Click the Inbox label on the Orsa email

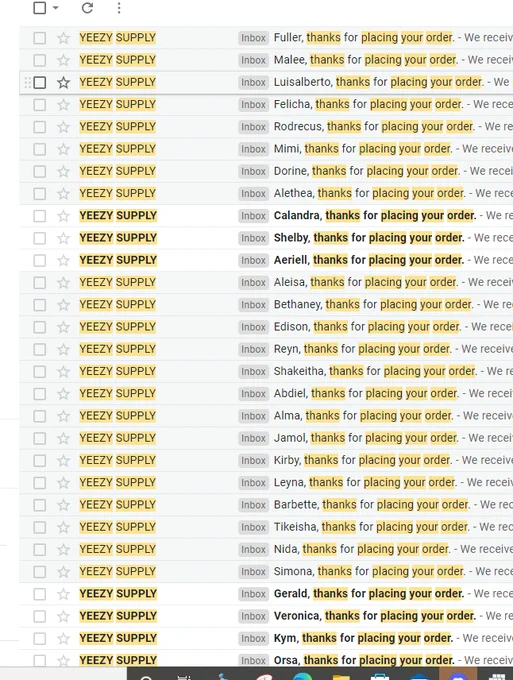pos(253,660)
